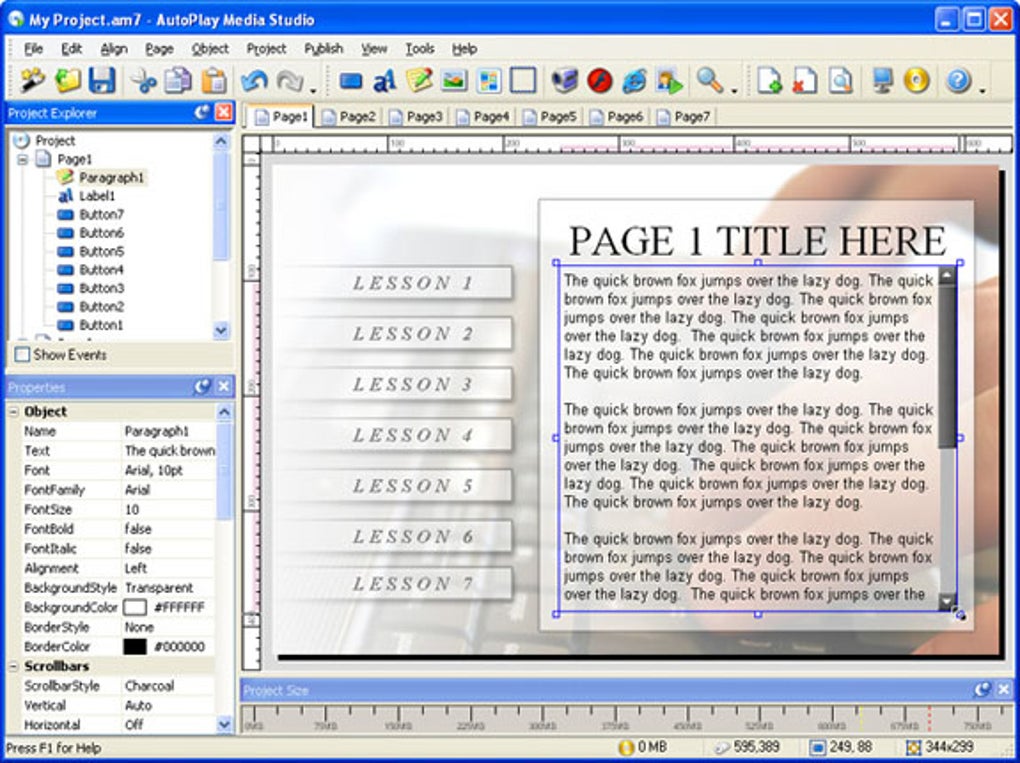This screenshot has height=763, width=1020.
Task: Click the Help question mark toolbar icon
Action: click(957, 81)
